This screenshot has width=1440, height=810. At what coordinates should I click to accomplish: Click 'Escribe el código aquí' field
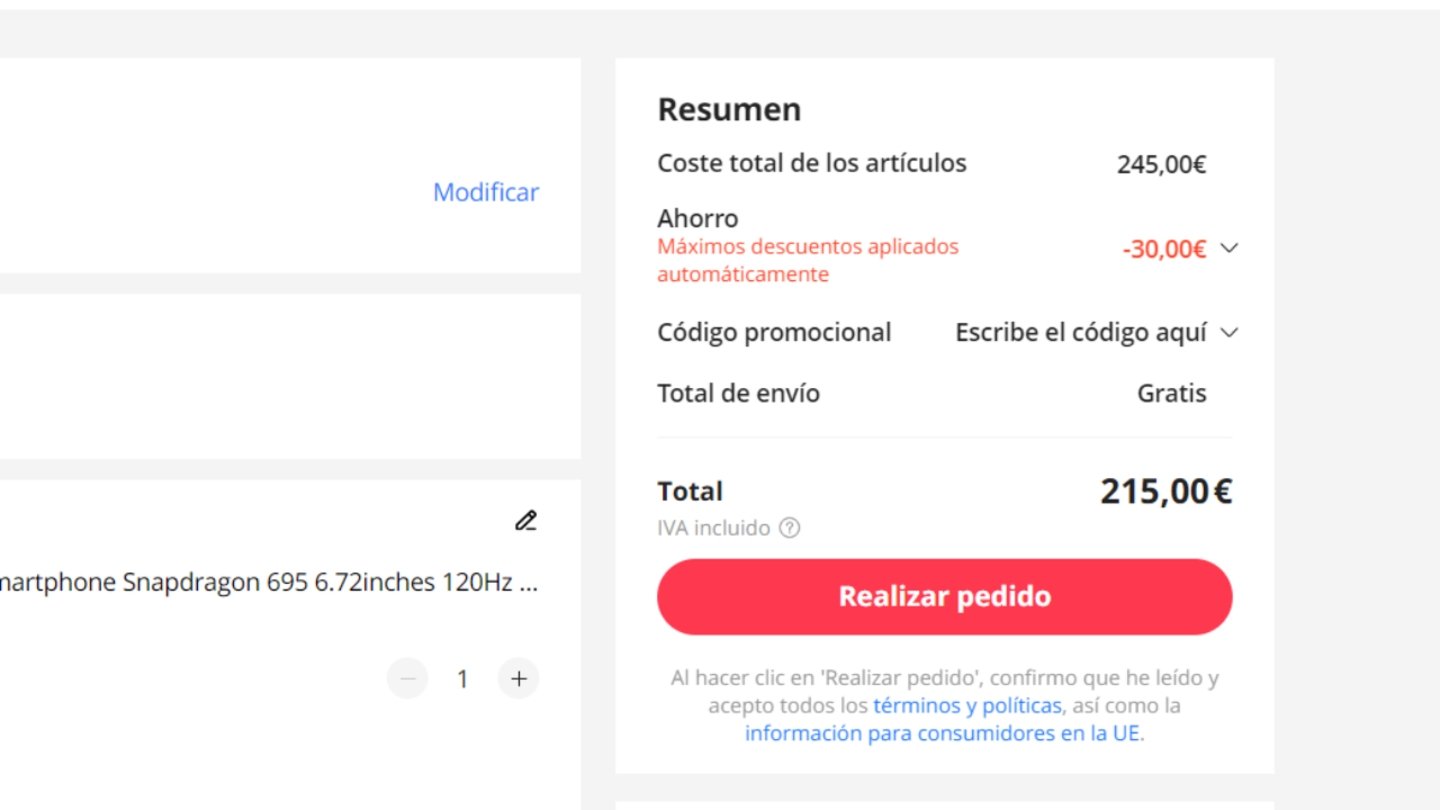(x=1081, y=332)
